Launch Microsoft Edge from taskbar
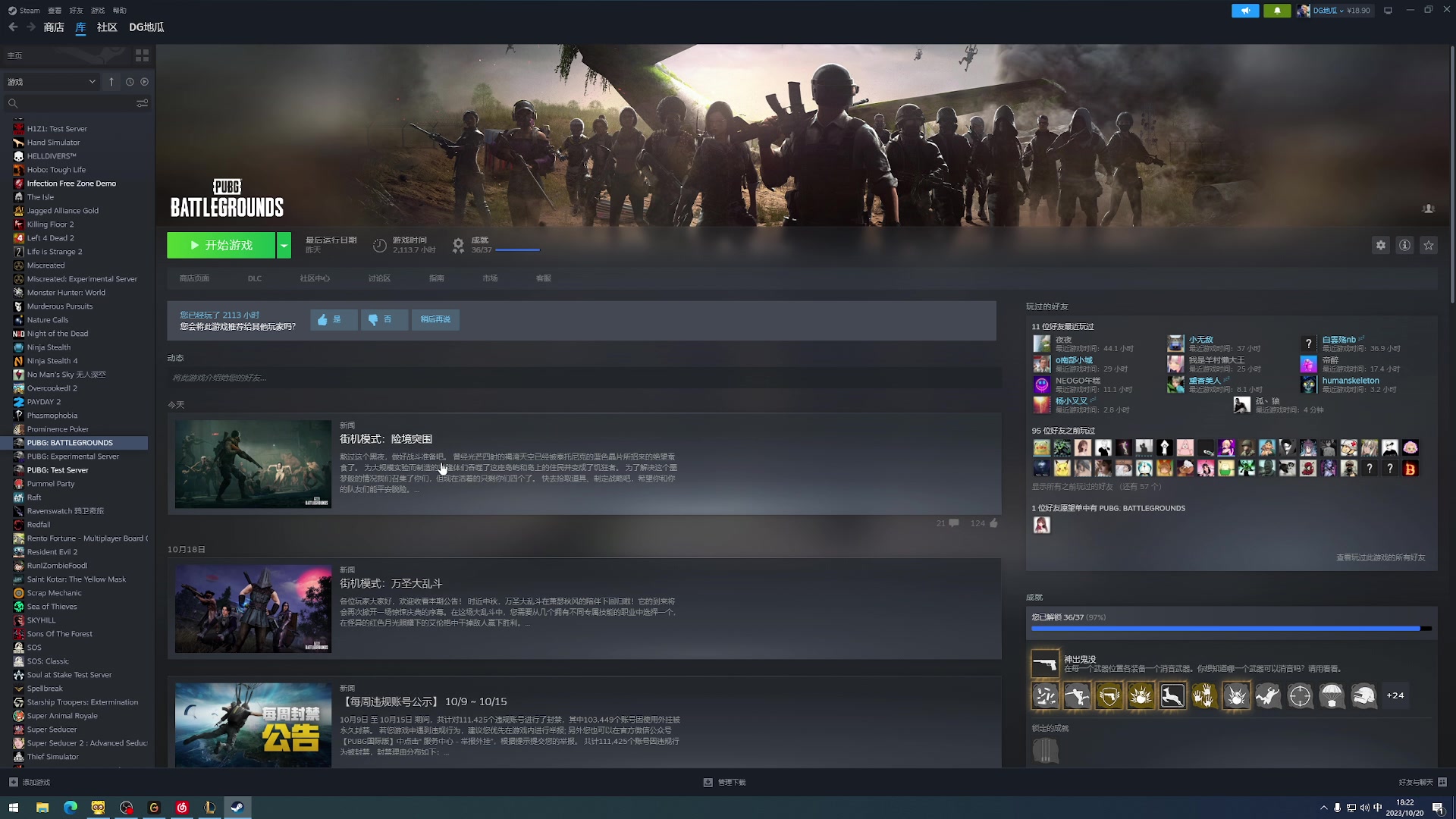The height and width of the screenshot is (819, 1456). coord(71,808)
